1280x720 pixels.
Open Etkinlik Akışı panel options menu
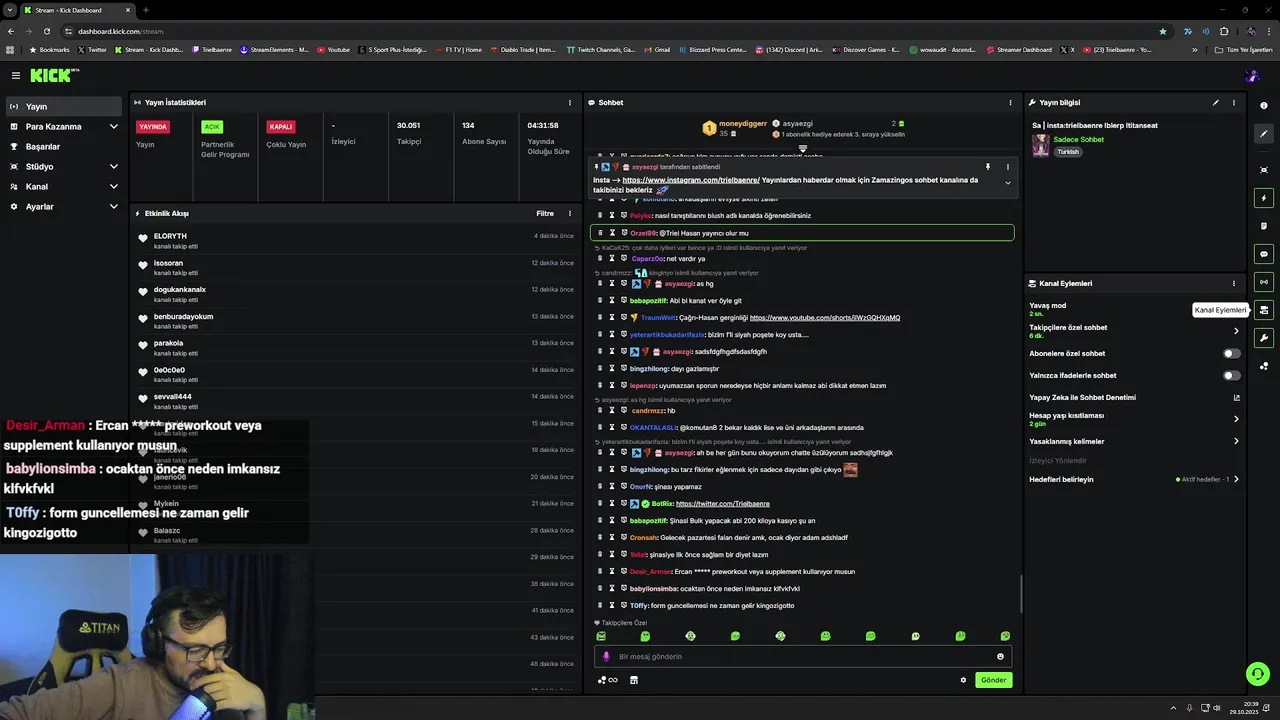pos(570,214)
